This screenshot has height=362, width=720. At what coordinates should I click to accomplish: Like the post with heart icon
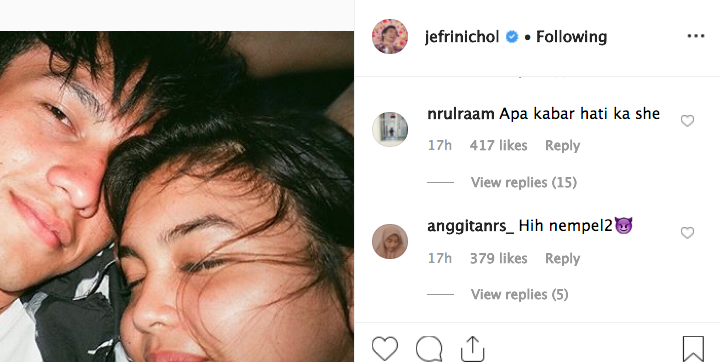point(384,349)
